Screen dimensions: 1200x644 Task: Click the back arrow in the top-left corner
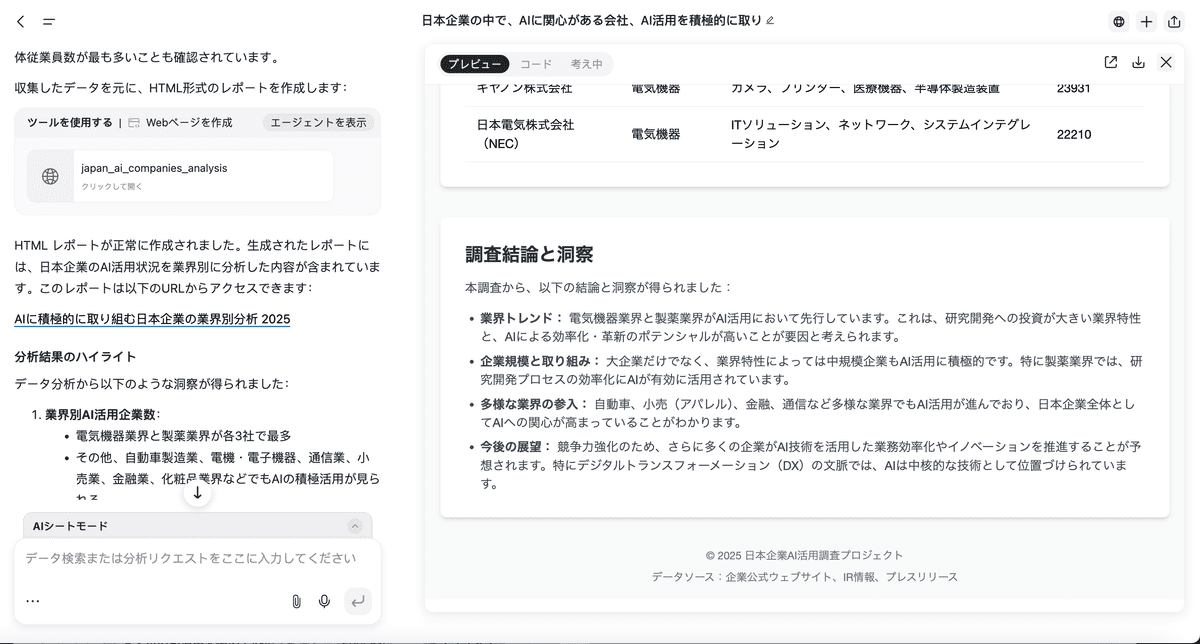pyautogui.click(x=21, y=21)
